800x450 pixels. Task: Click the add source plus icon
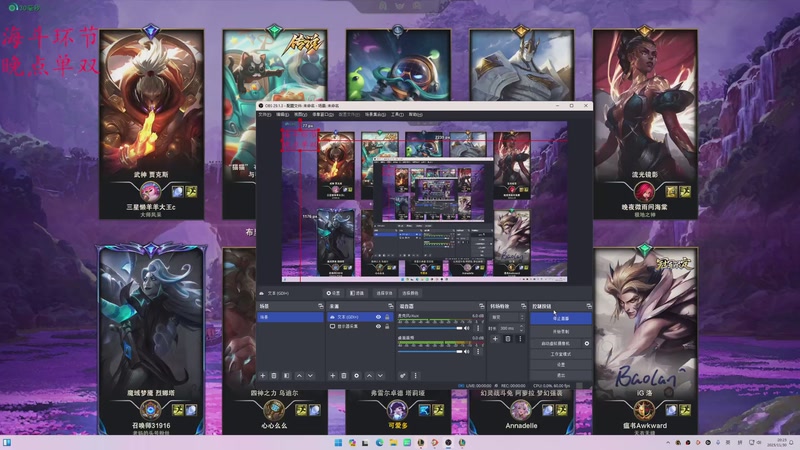click(x=331, y=375)
